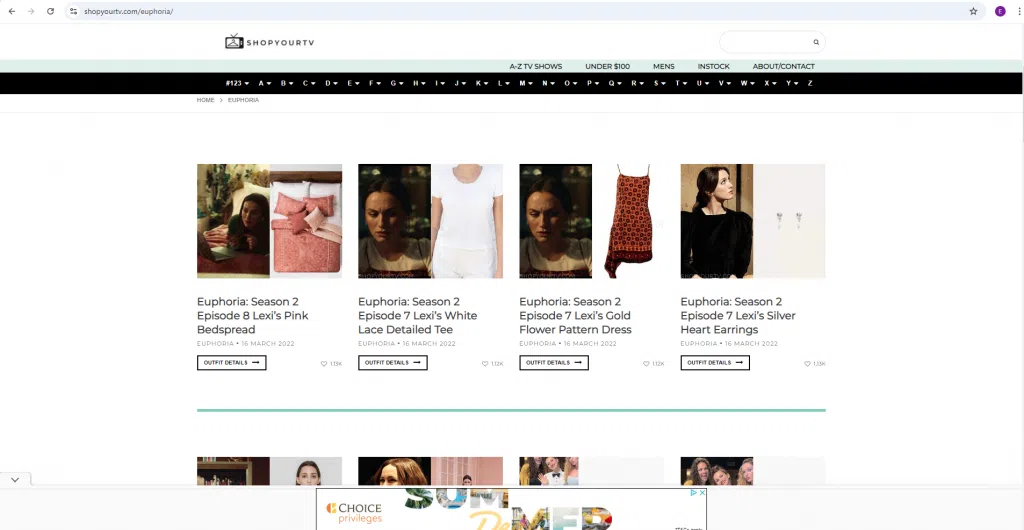Open the Instock section
This screenshot has height=530, width=1024.
pyautogui.click(x=713, y=67)
